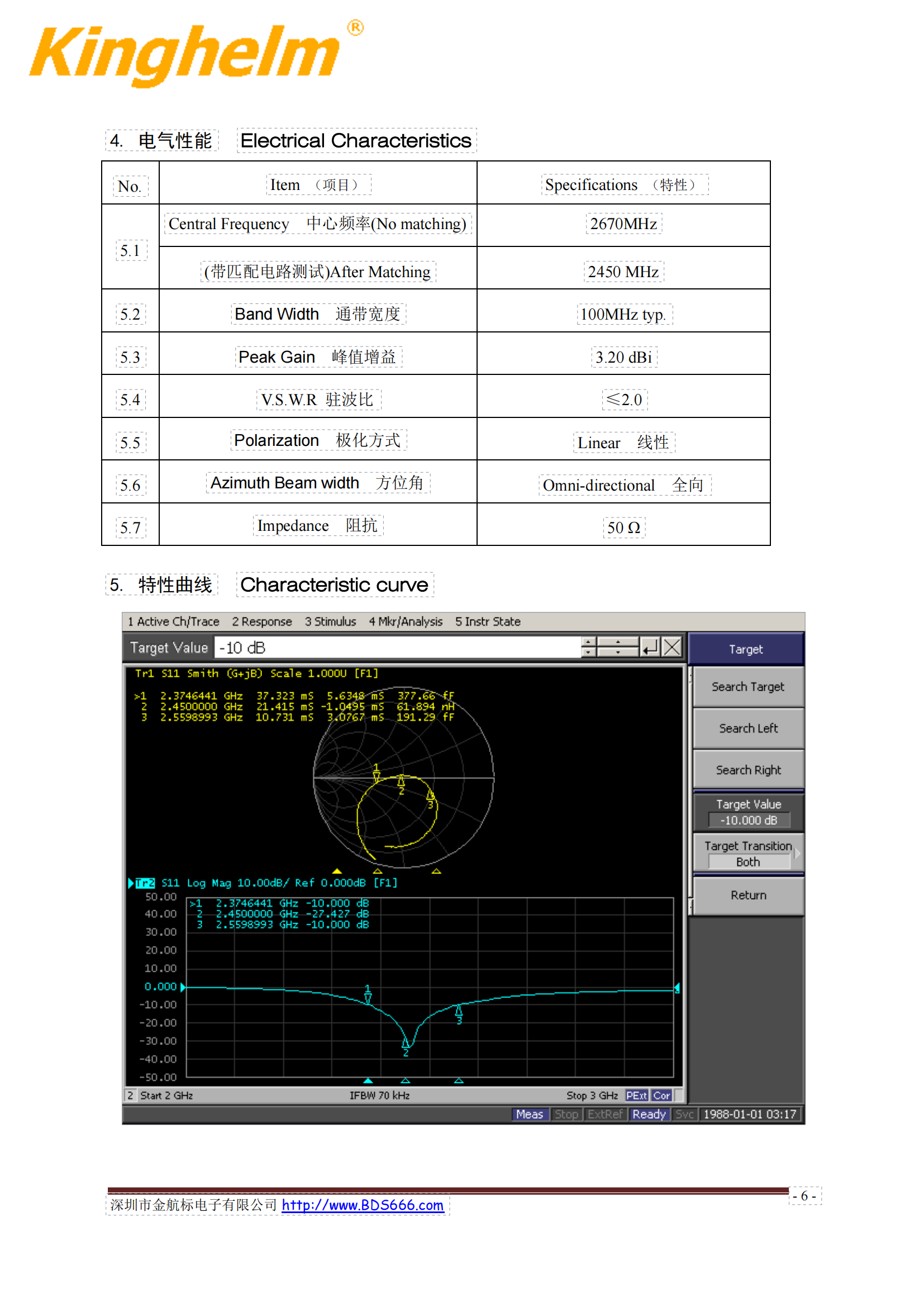Open the 1 Active Ch/Trace menu
This screenshot has height=1307, width=924.
tap(174, 621)
